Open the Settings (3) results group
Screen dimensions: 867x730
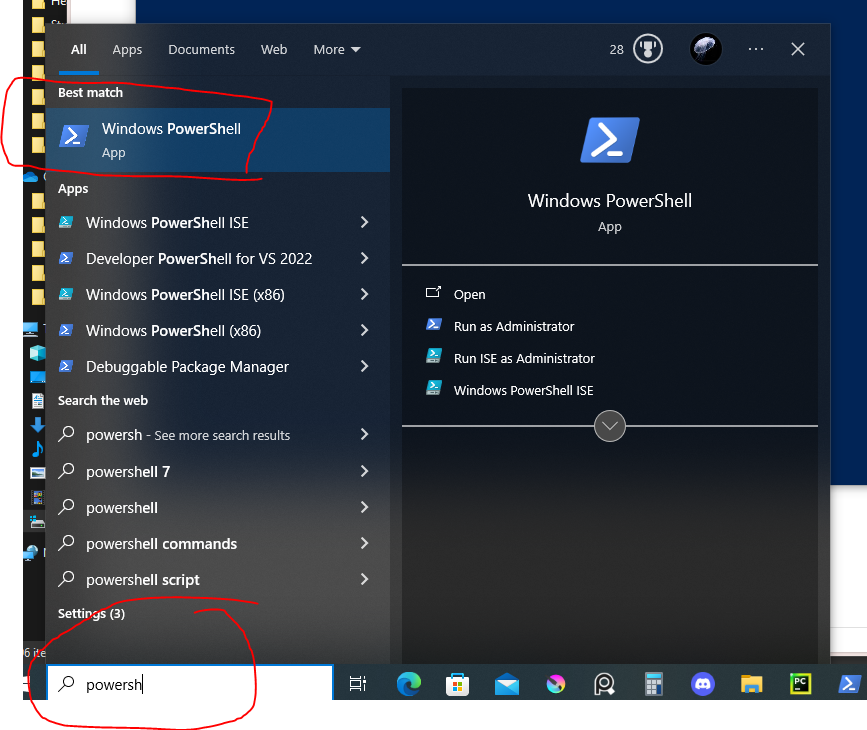pos(91,613)
